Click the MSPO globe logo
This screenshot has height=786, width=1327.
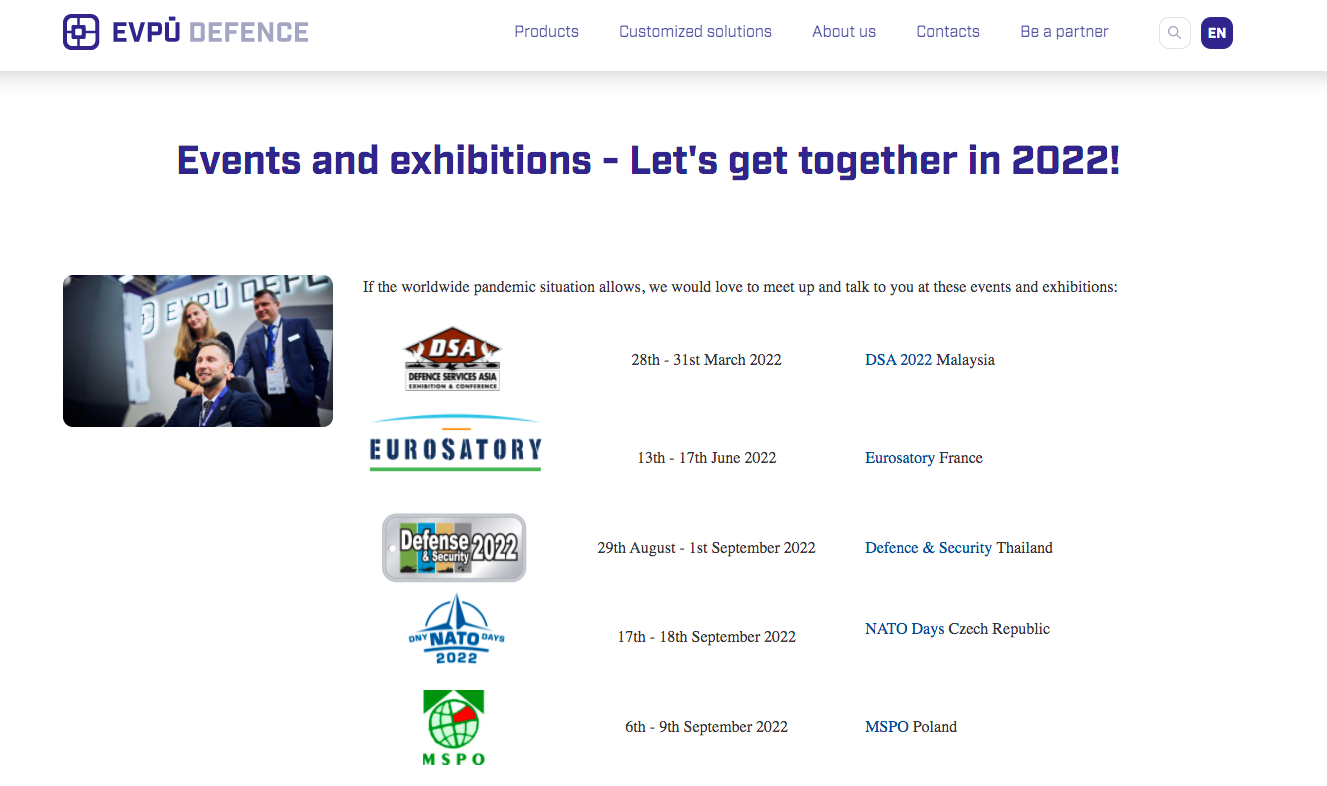[453, 727]
